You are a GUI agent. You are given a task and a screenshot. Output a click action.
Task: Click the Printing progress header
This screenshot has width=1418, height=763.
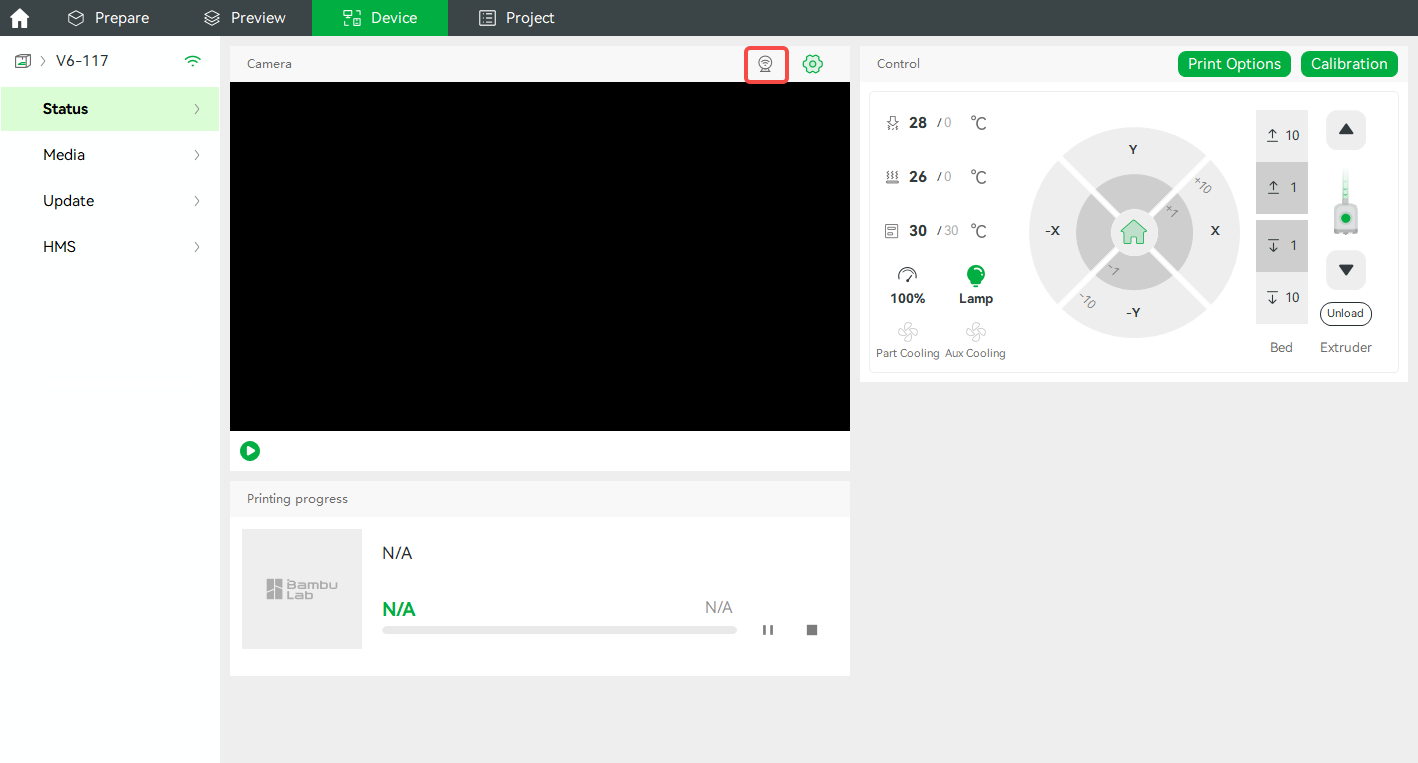[x=298, y=499]
